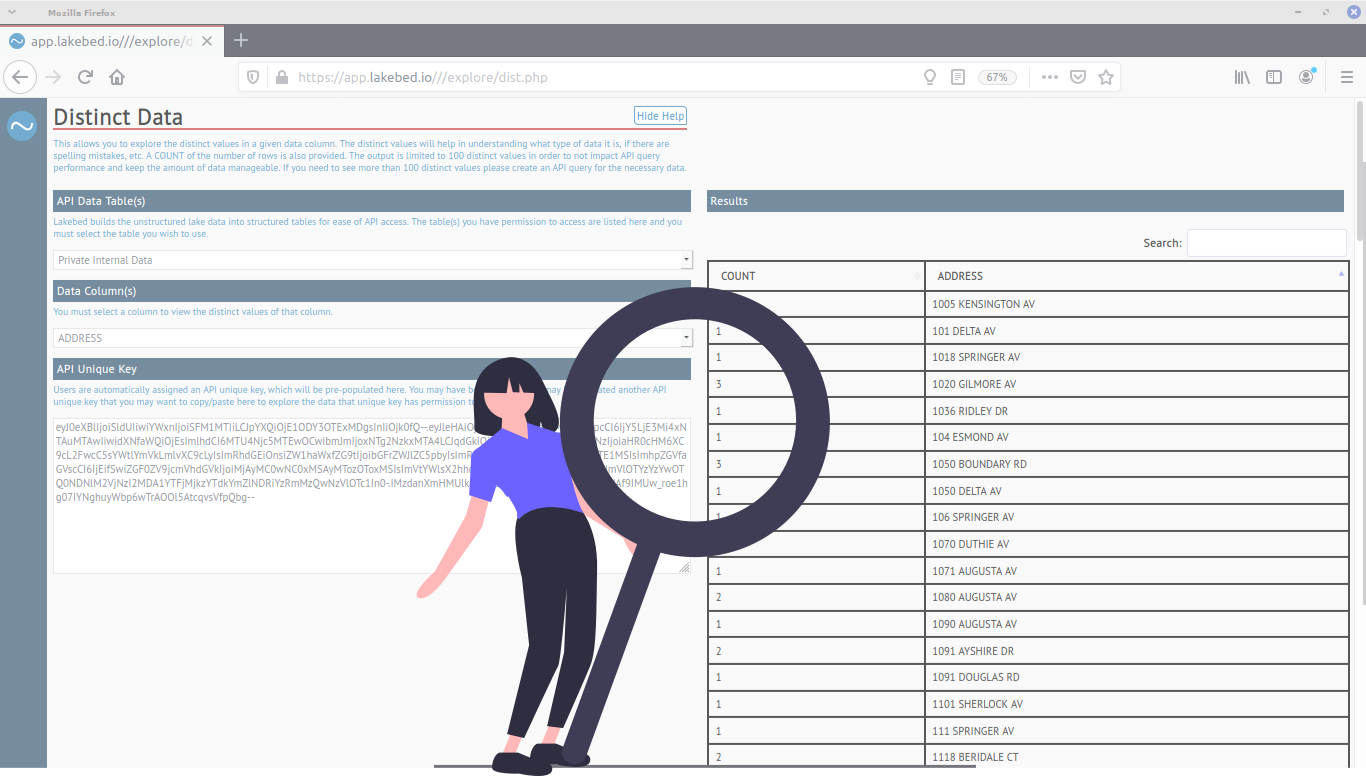The image size is (1366, 776).
Task: Click the '1091 AYSHIRE DR' cell
Action: coord(1137,651)
